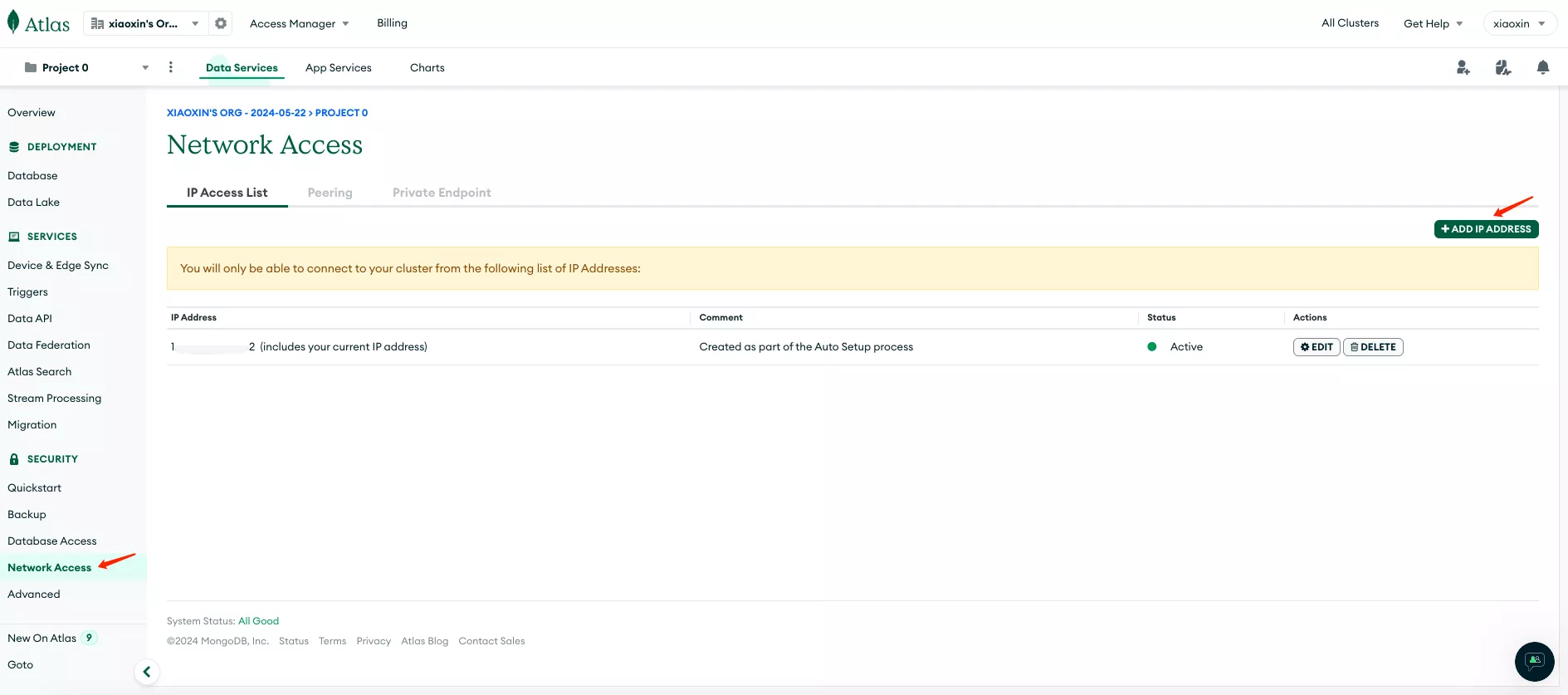Open Triggers in the sidebar
The width and height of the screenshot is (1568, 695).
pyautogui.click(x=27, y=292)
